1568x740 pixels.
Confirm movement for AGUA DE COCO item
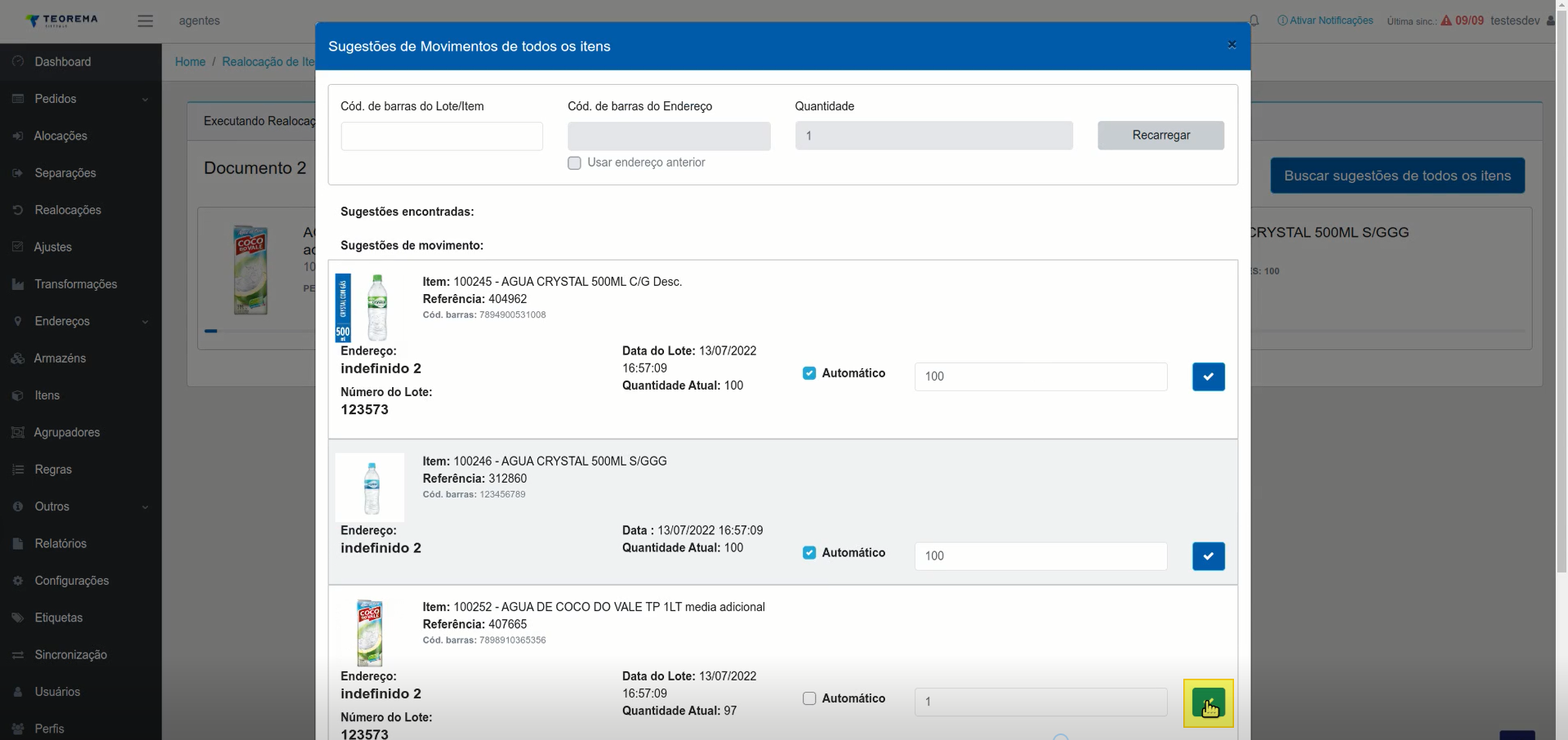coord(1208,702)
